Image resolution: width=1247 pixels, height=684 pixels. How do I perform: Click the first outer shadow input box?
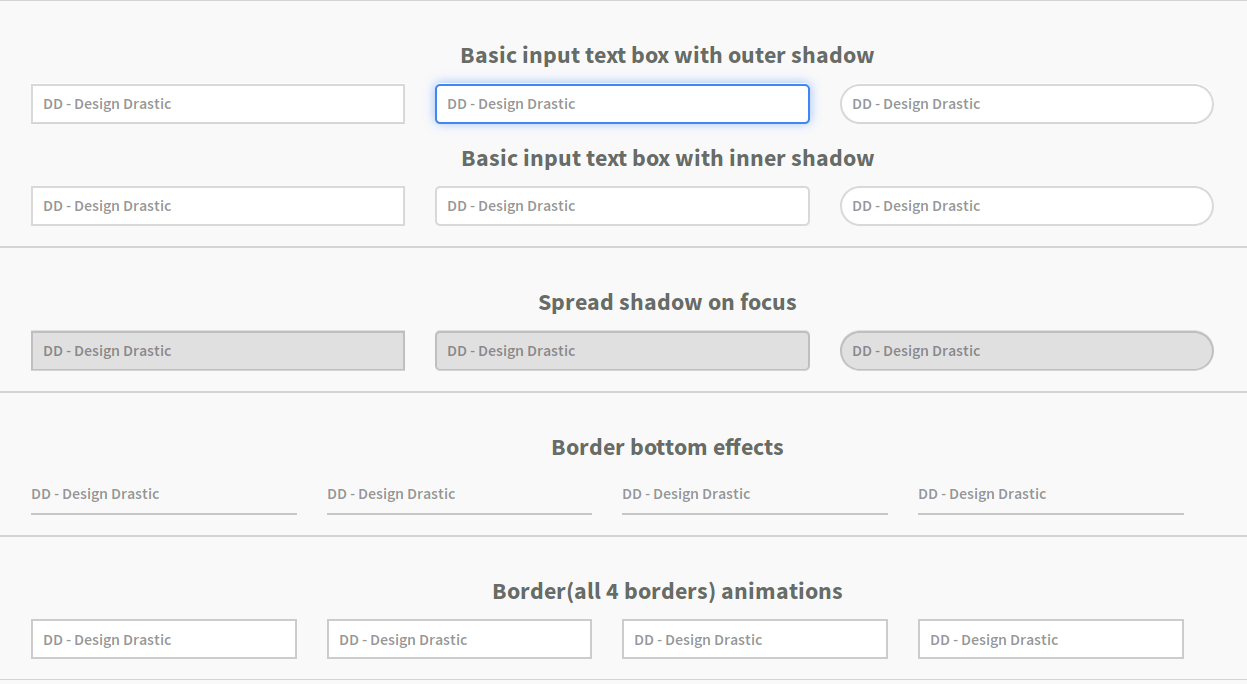click(x=217, y=103)
